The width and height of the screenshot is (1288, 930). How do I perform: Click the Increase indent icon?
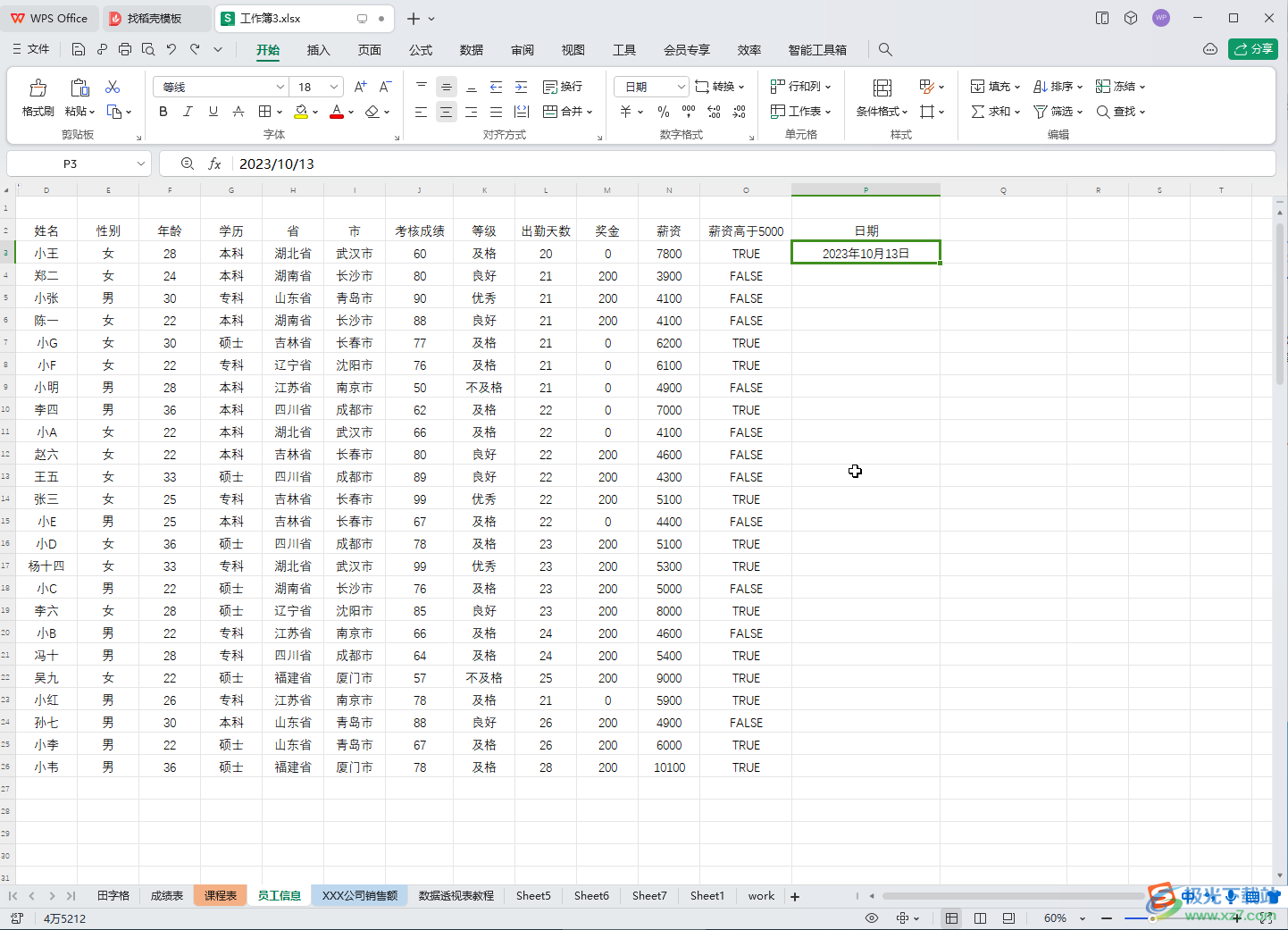pyautogui.click(x=522, y=87)
